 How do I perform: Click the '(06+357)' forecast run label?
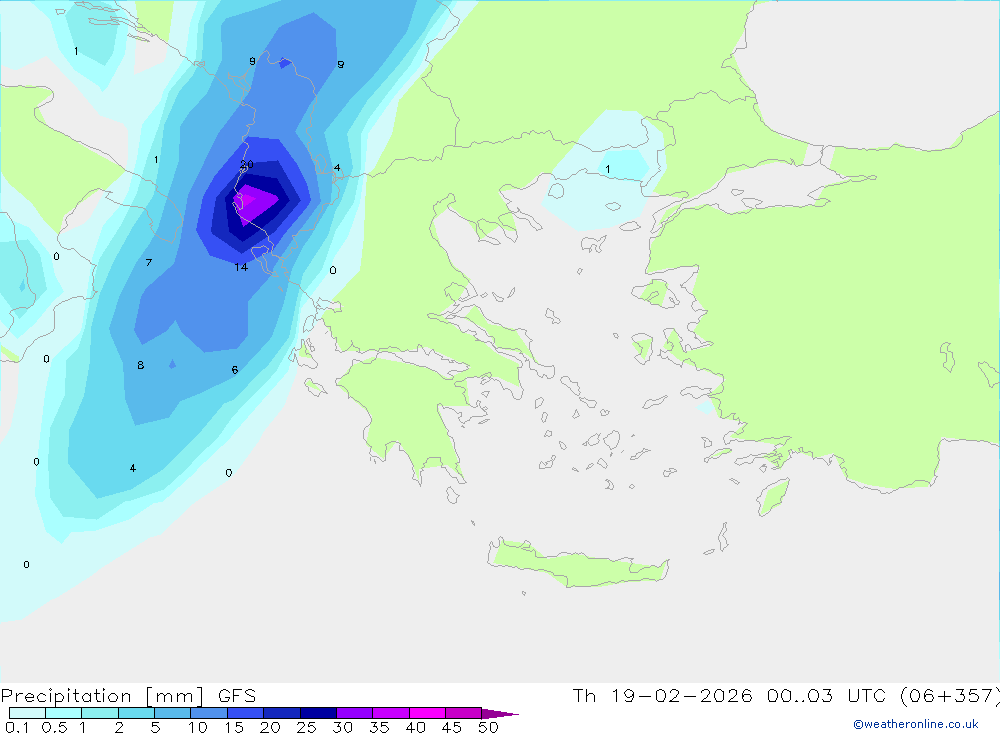pyautogui.click(x=950, y=695)
